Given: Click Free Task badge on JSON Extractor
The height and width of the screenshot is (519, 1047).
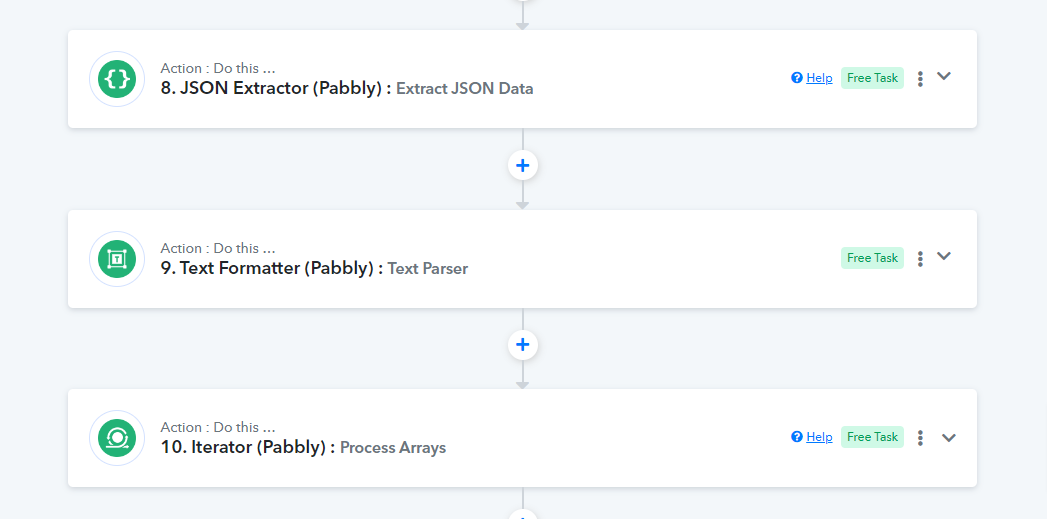Looking at the screenshot, I should 872,78.
